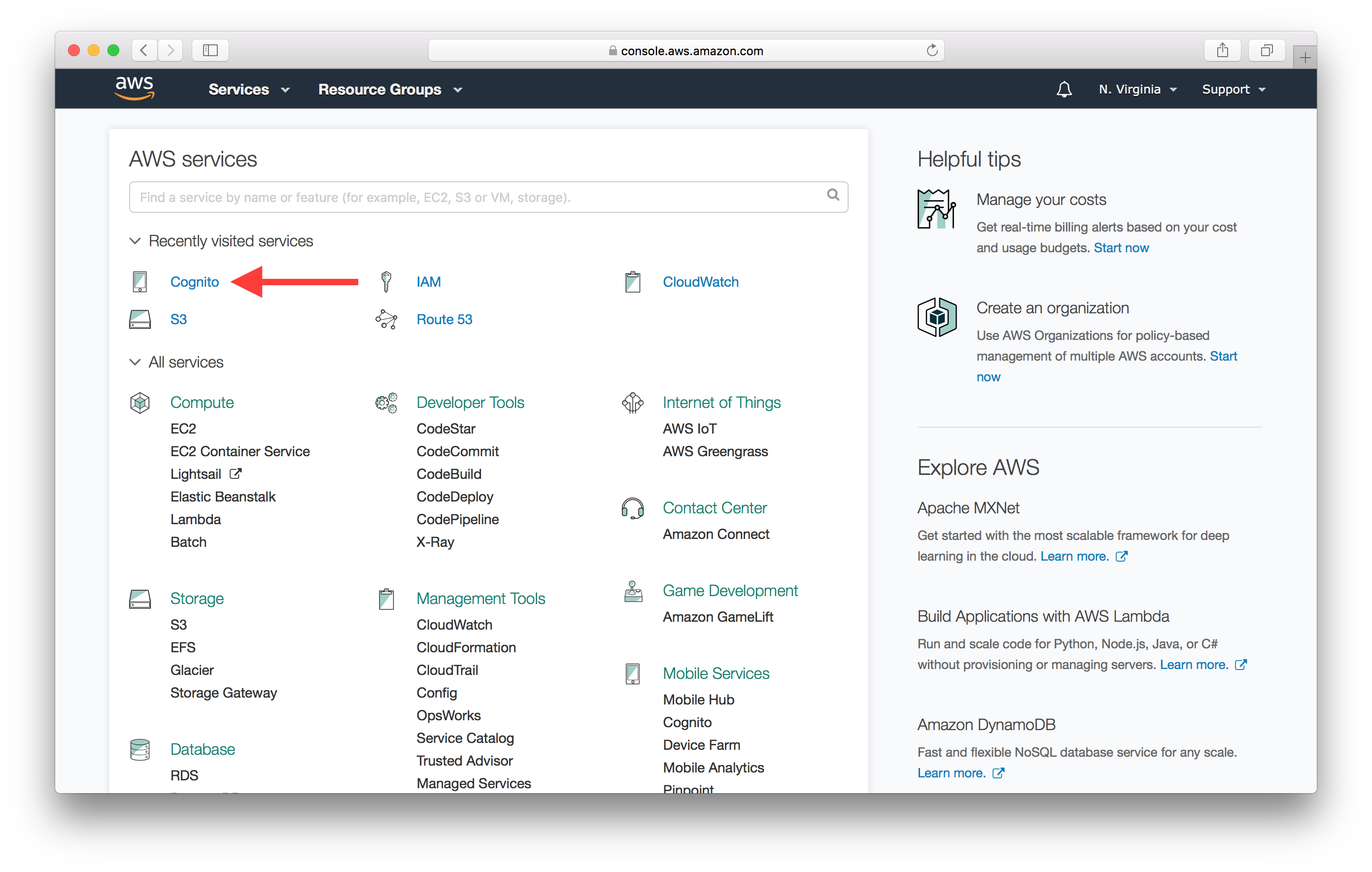This screenshot has height=872, width=1372.
Task: Click the browser reload page icon
Action: click(931, 50)
